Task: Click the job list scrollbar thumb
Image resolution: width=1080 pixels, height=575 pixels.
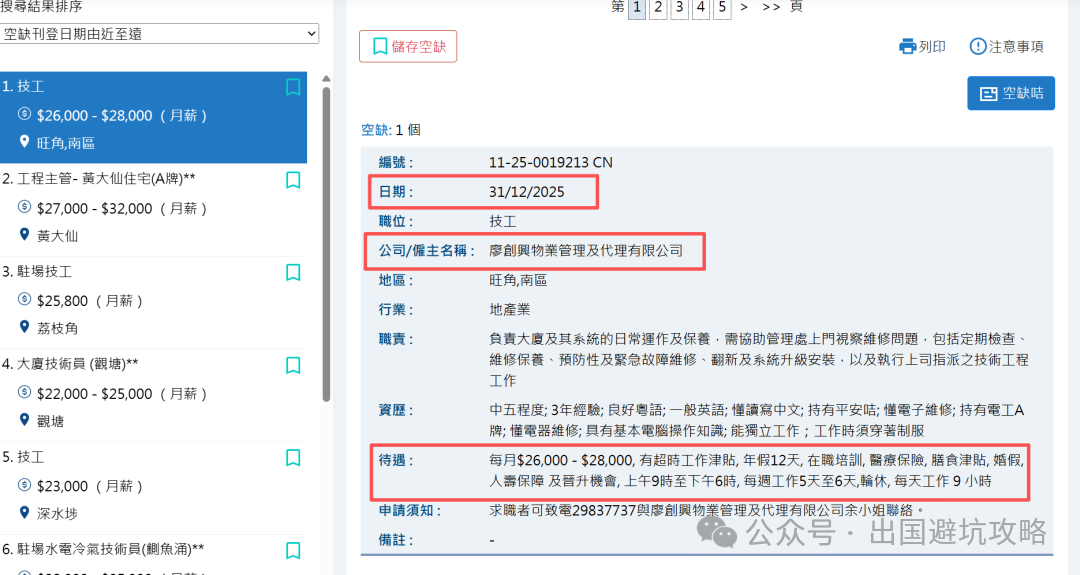Action: 326,242
